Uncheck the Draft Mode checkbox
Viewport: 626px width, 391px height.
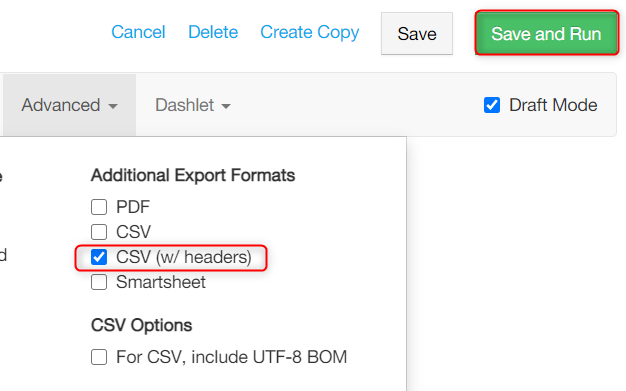pyautogui.click(x=492, y=105)
